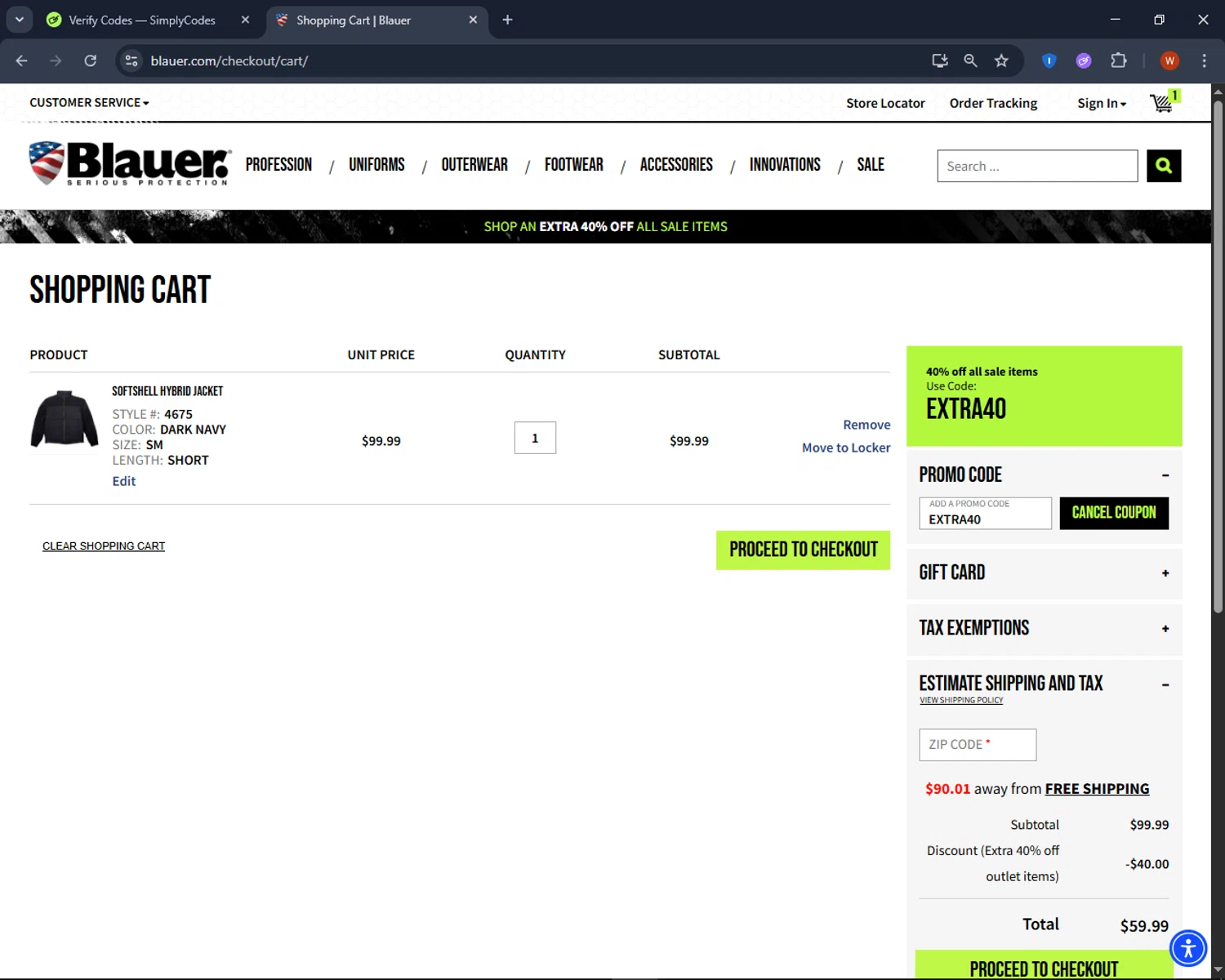
Task: Collapse the Promo Code section
Action: tap(1165, 475)
